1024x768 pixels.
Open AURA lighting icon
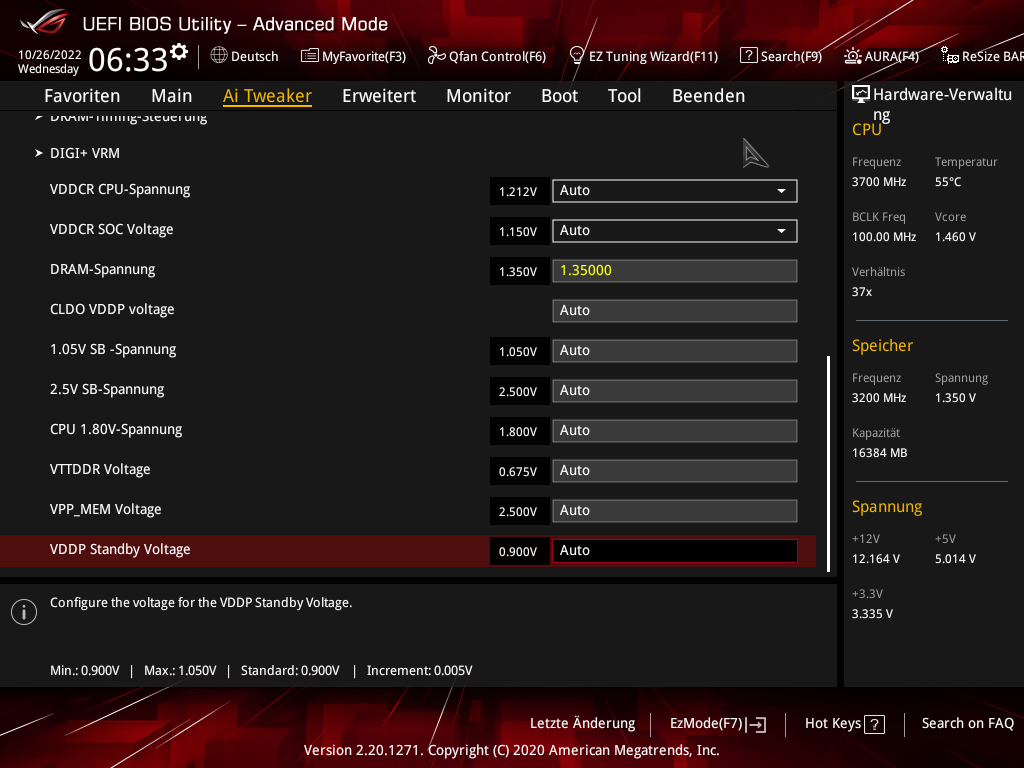pyautogui.click(x=852, y=56)
